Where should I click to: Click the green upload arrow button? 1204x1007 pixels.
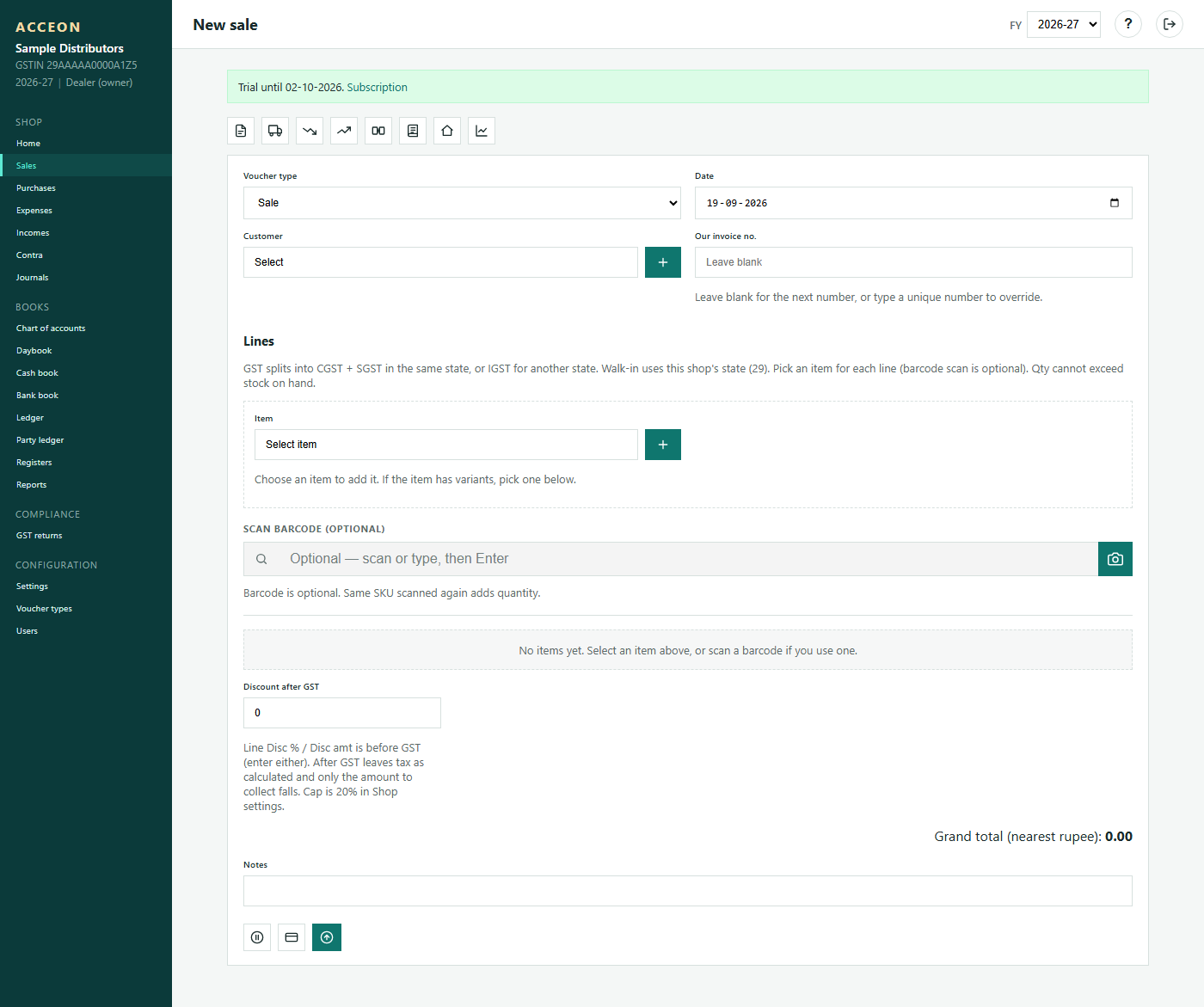327,937
